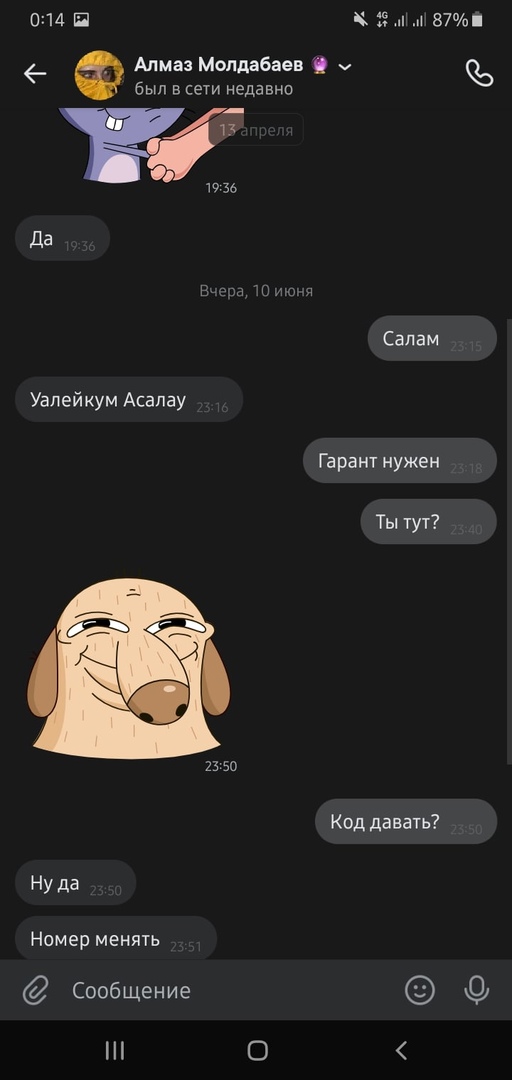Start a voice call with phone icon
The height and width of the screenshot is (1080, 512).
[x=480, y=73]
